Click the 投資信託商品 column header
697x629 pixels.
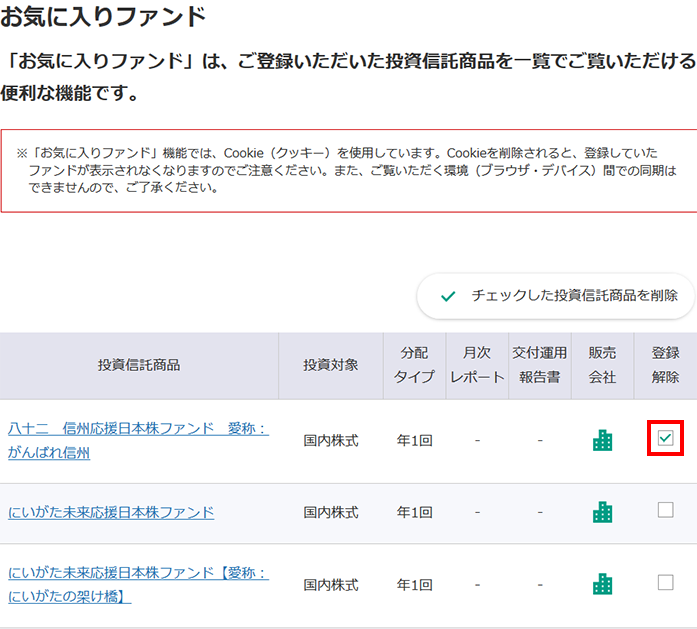[139, 365]
